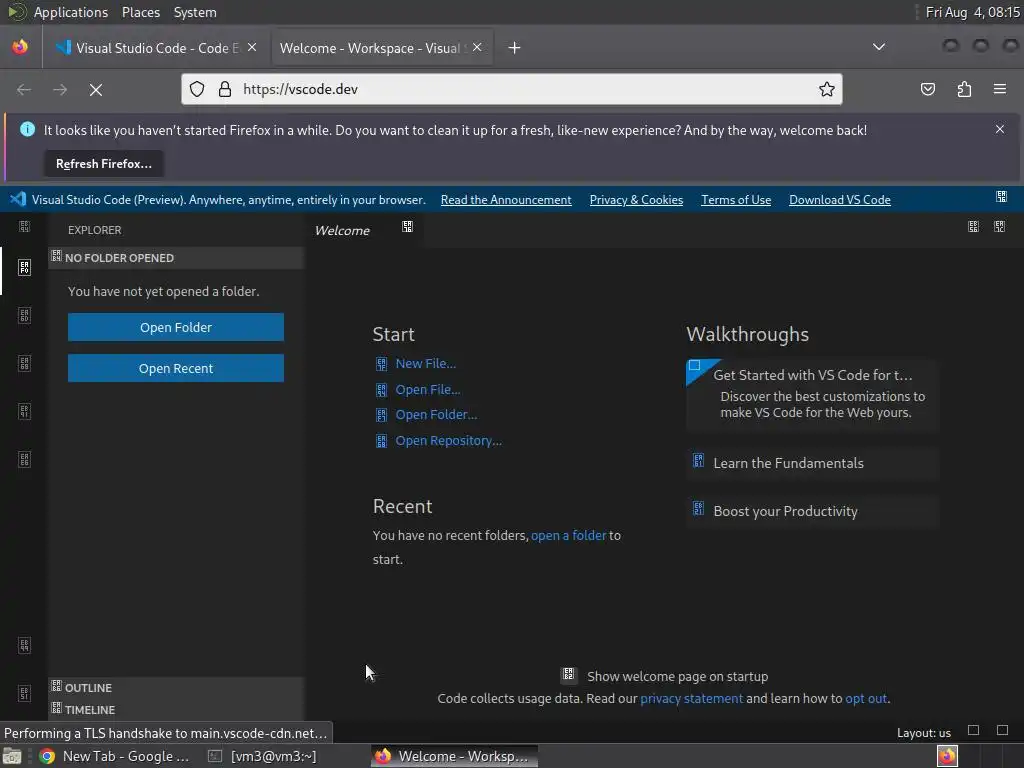This screenshot has height=768, width=1024.
Task: Bookmark this page with the star icon
Action: tap(827, 89)
